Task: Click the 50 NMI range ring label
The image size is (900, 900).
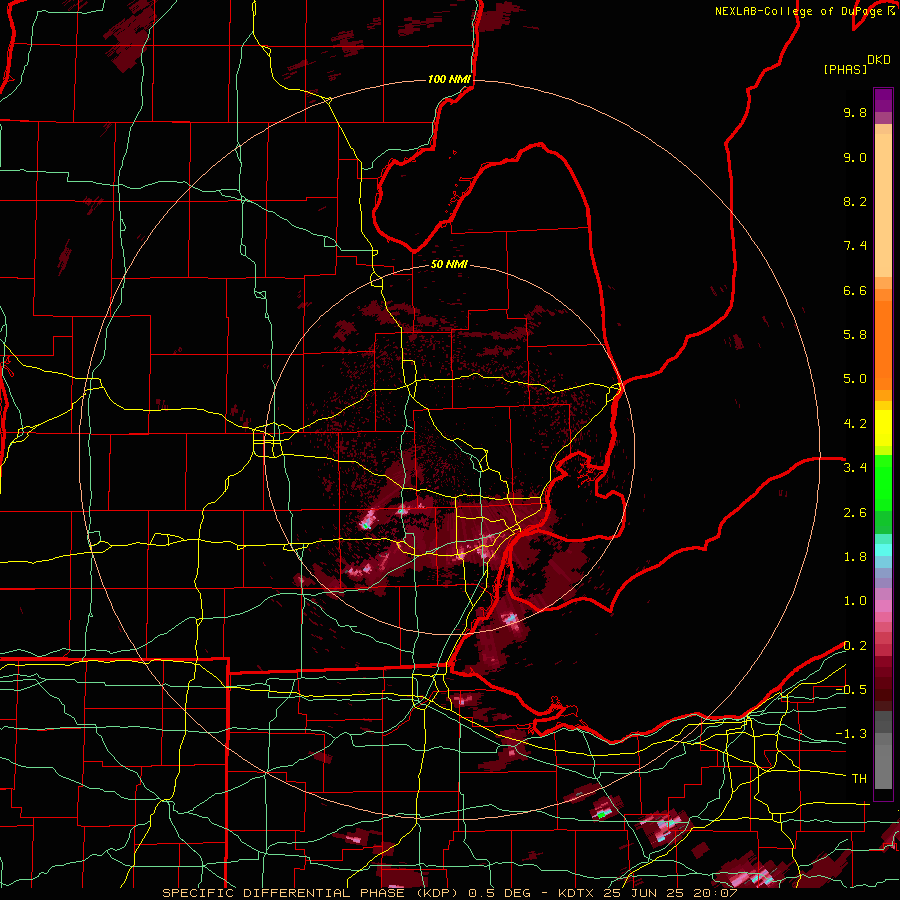Action: pyautogui.click(x=449, y=264)
